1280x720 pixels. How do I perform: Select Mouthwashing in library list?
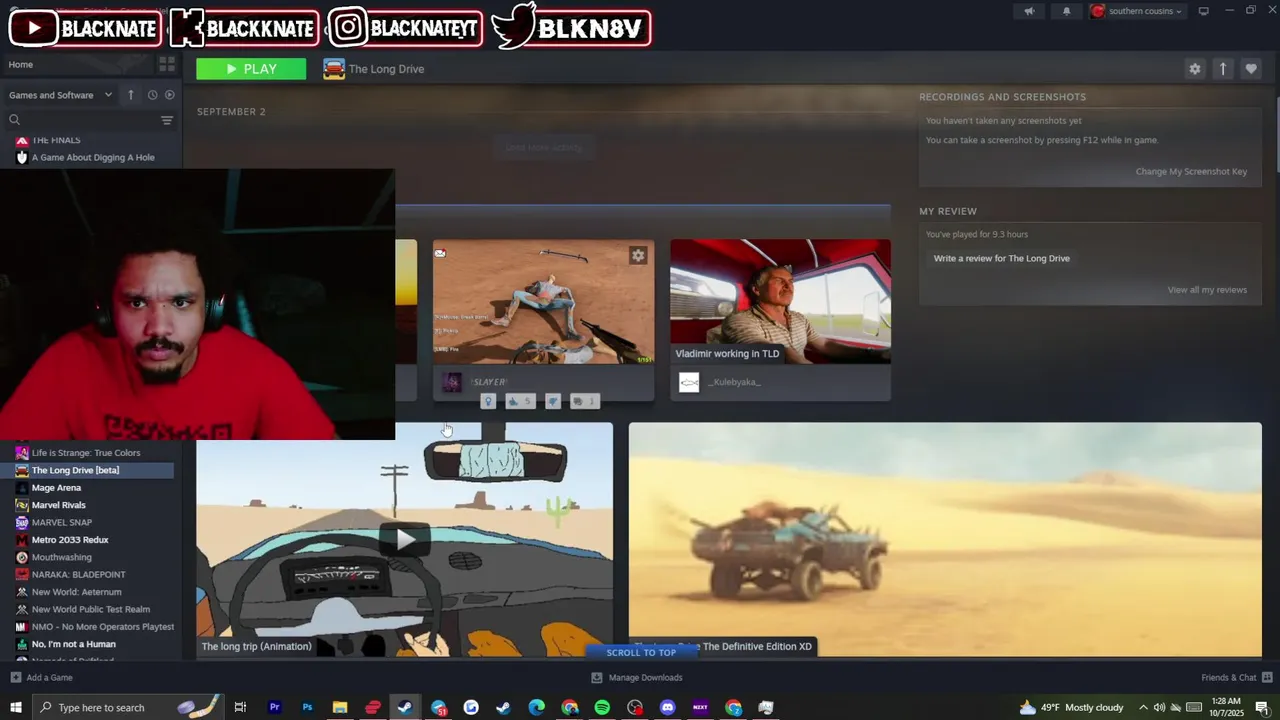pos(61,557)
